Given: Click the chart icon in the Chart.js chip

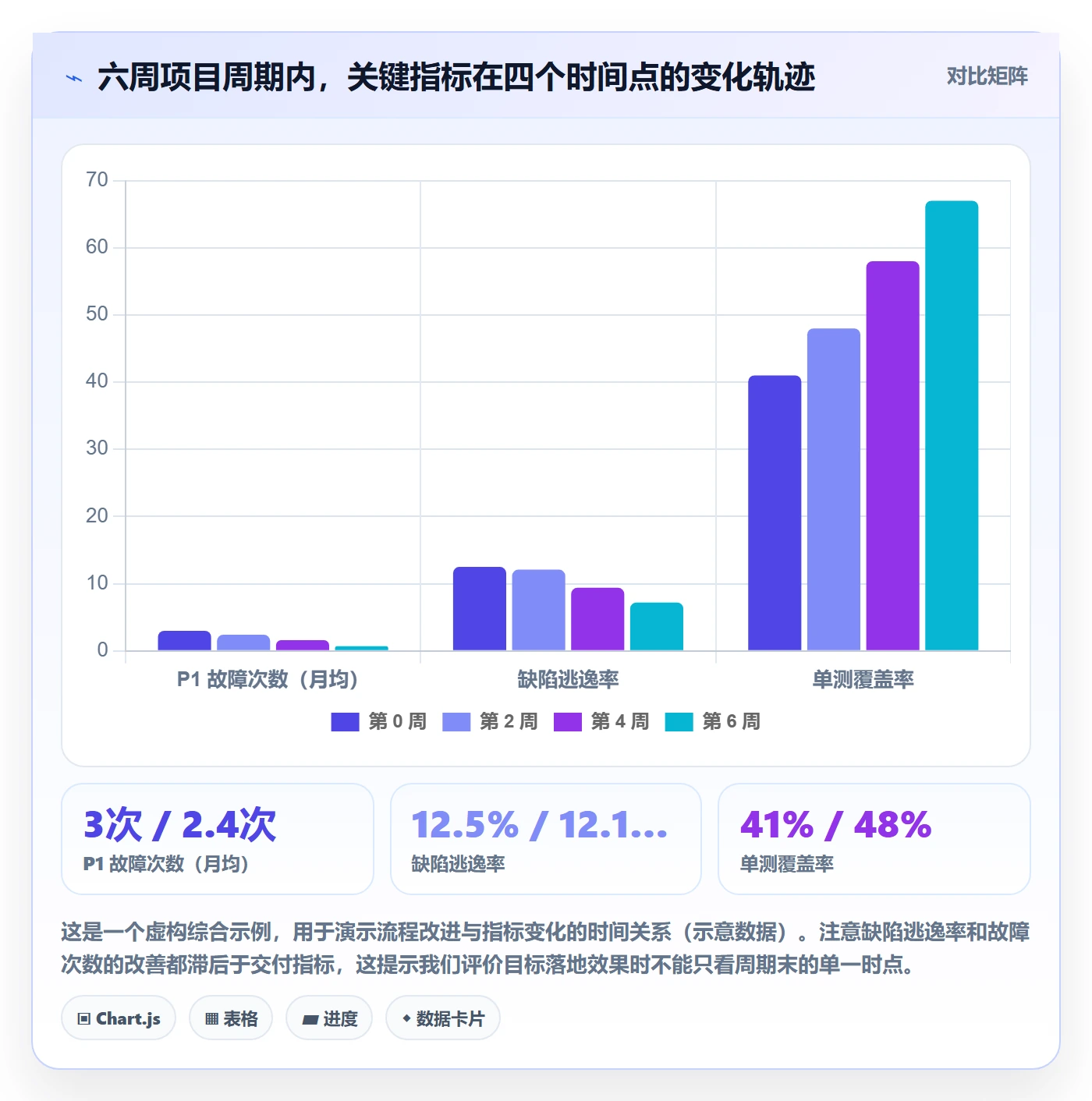Looking at the screenshot, I should [x=84, y=1019].
